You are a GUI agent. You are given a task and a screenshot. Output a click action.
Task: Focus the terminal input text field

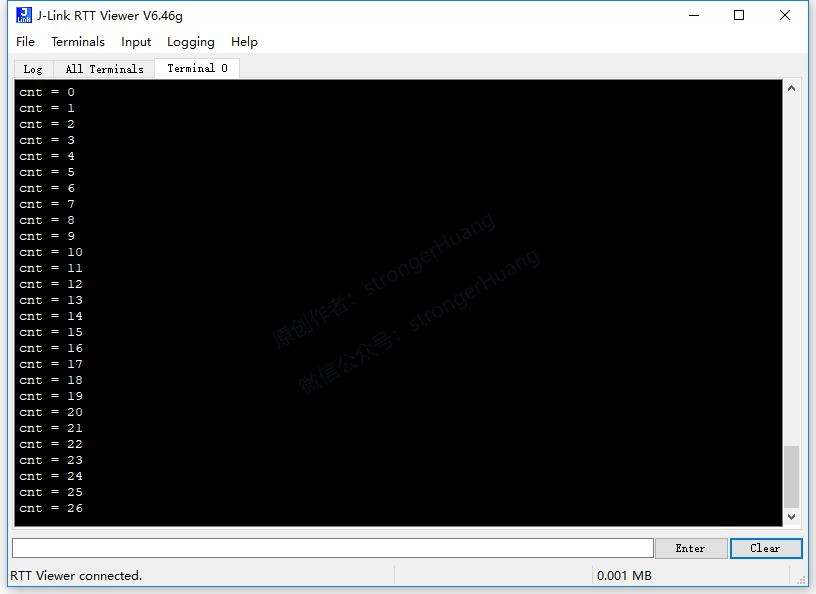tap(333, 548)
